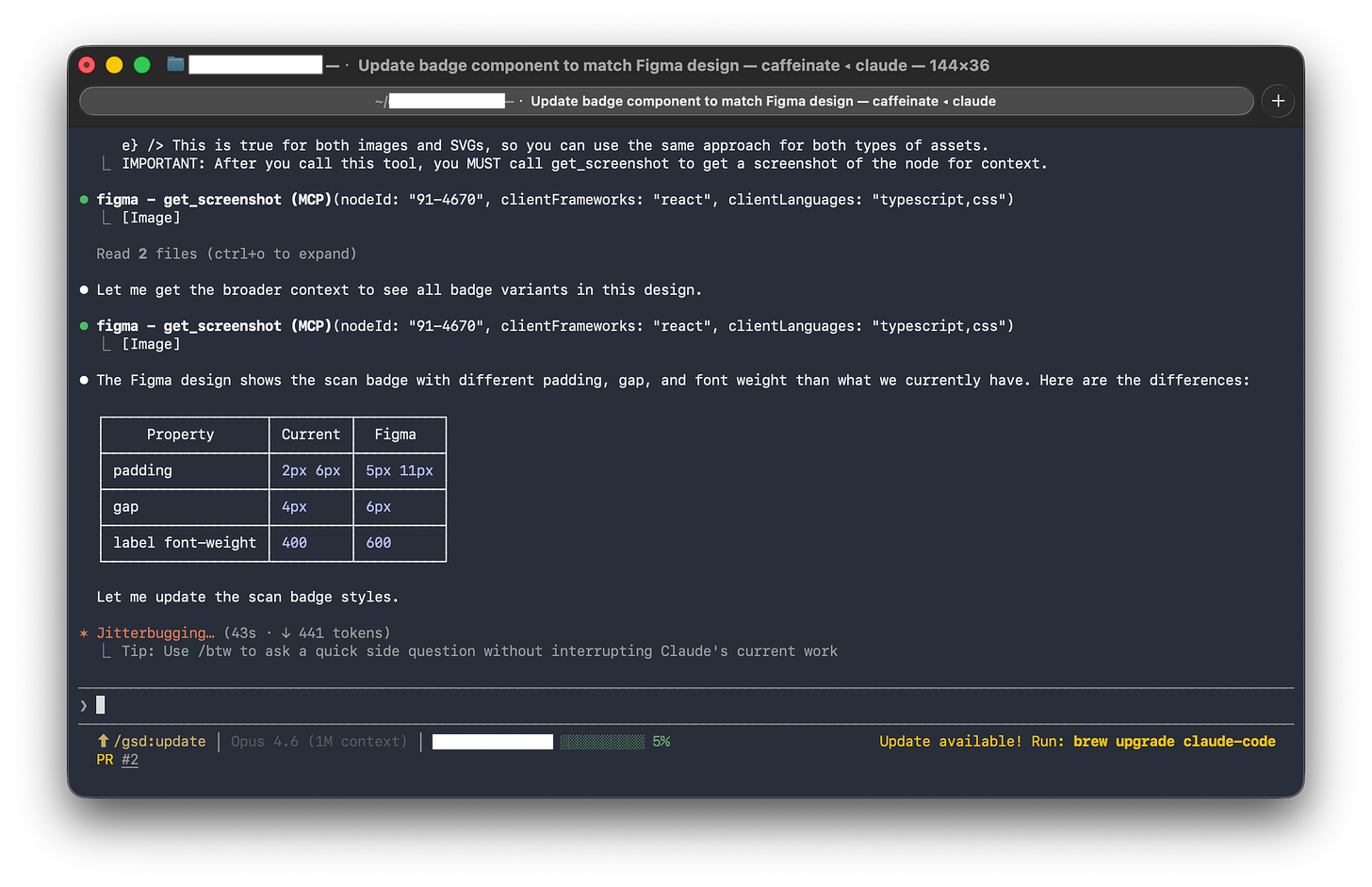Image resolution: width=1372 pixels, height=887 pixels.
Task: Click the window title 'Update badge component to match Figma design'
Action: pos(548,65)
